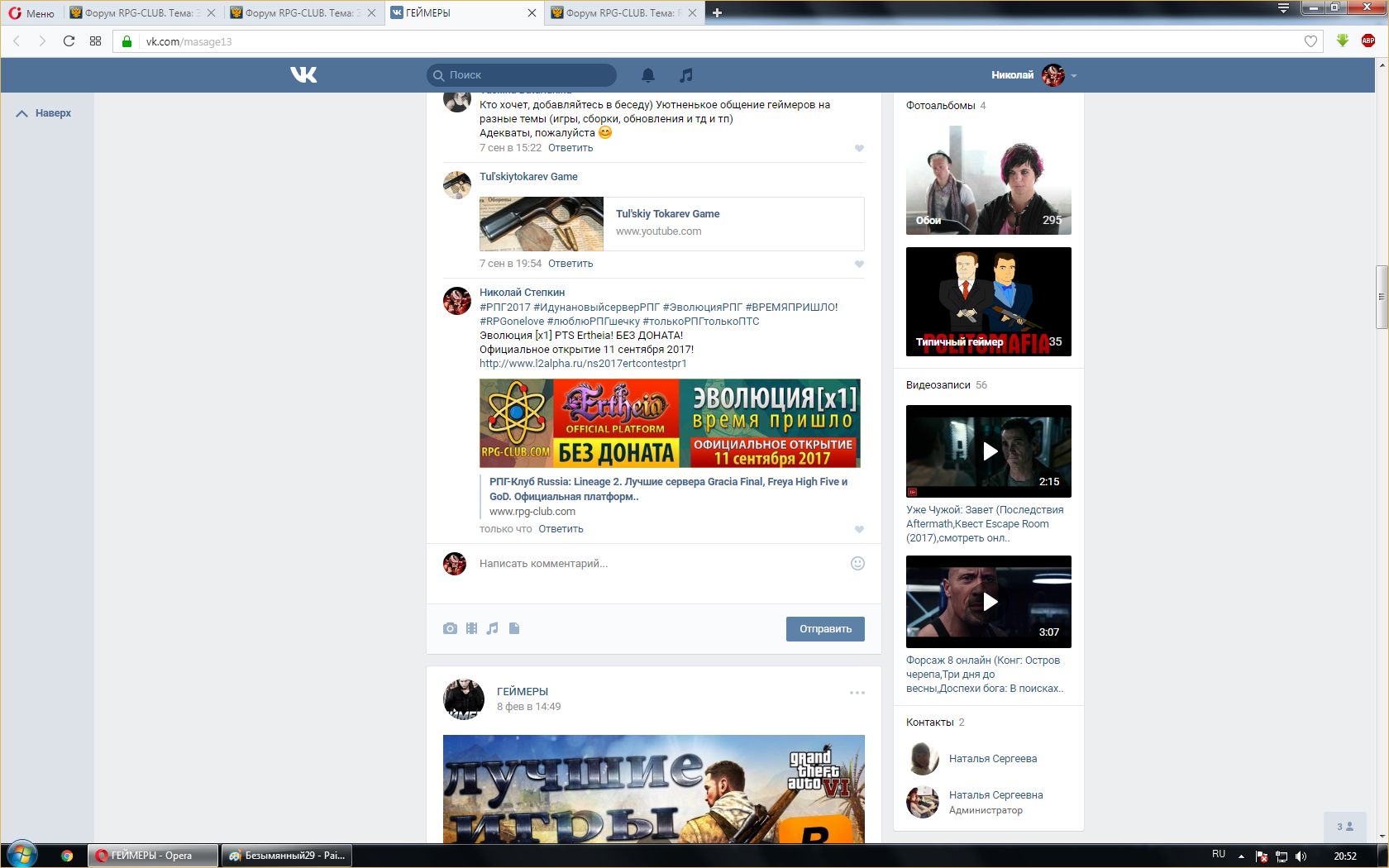This screenshot has width=1389, height=868.
Task: Open the Обои photo album
Action: click(988, 180)
